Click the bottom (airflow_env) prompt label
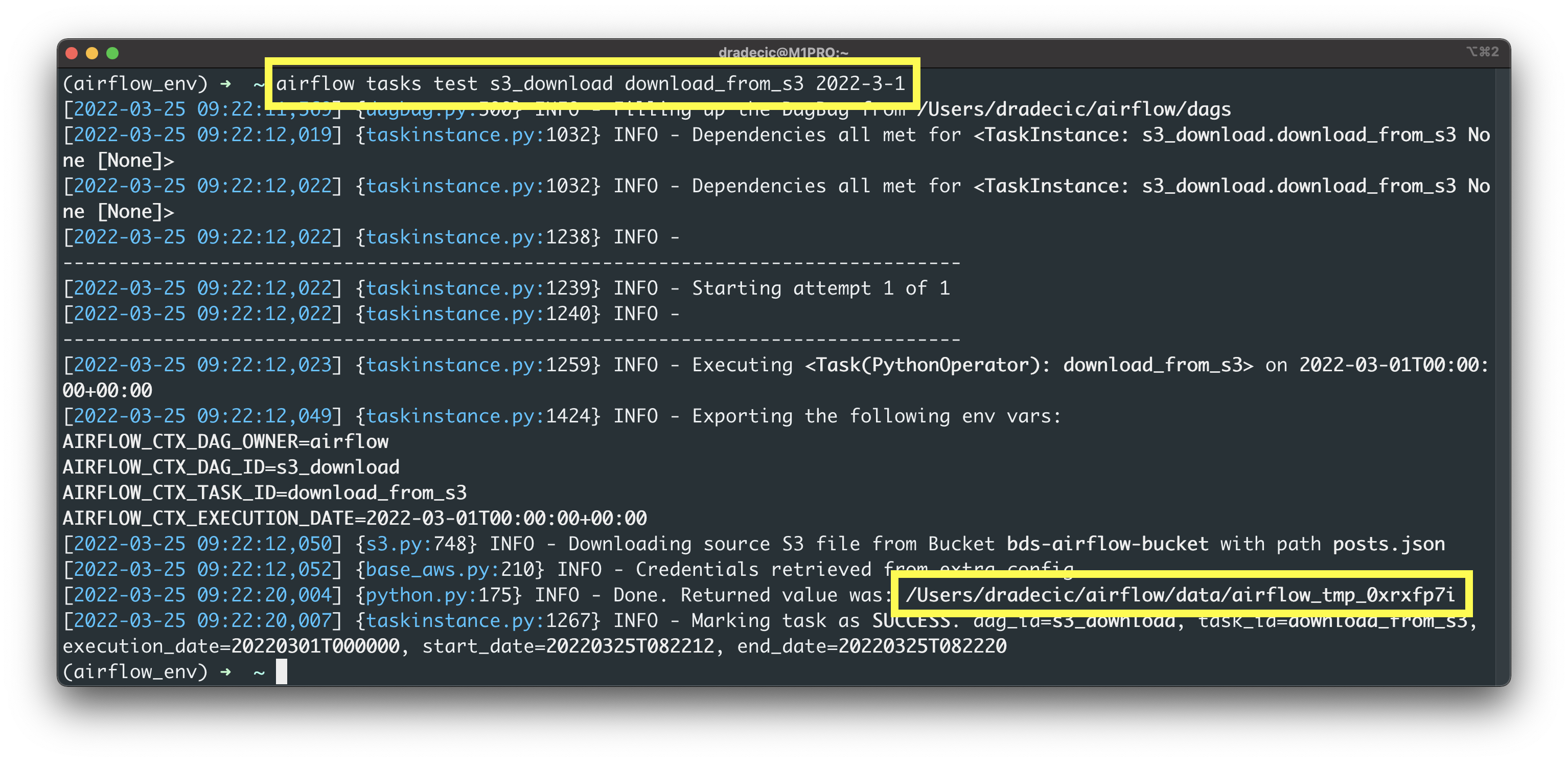1568x762 pixels. 135,671
